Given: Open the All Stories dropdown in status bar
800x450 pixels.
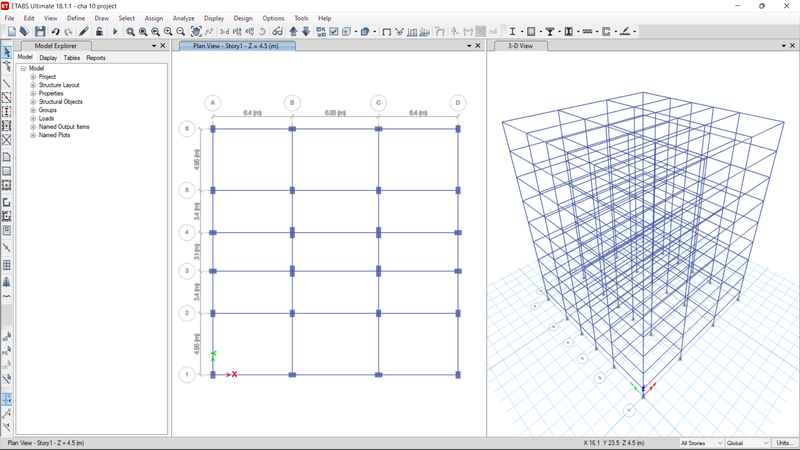Looking at the screenshot, I should click(702, 443).
